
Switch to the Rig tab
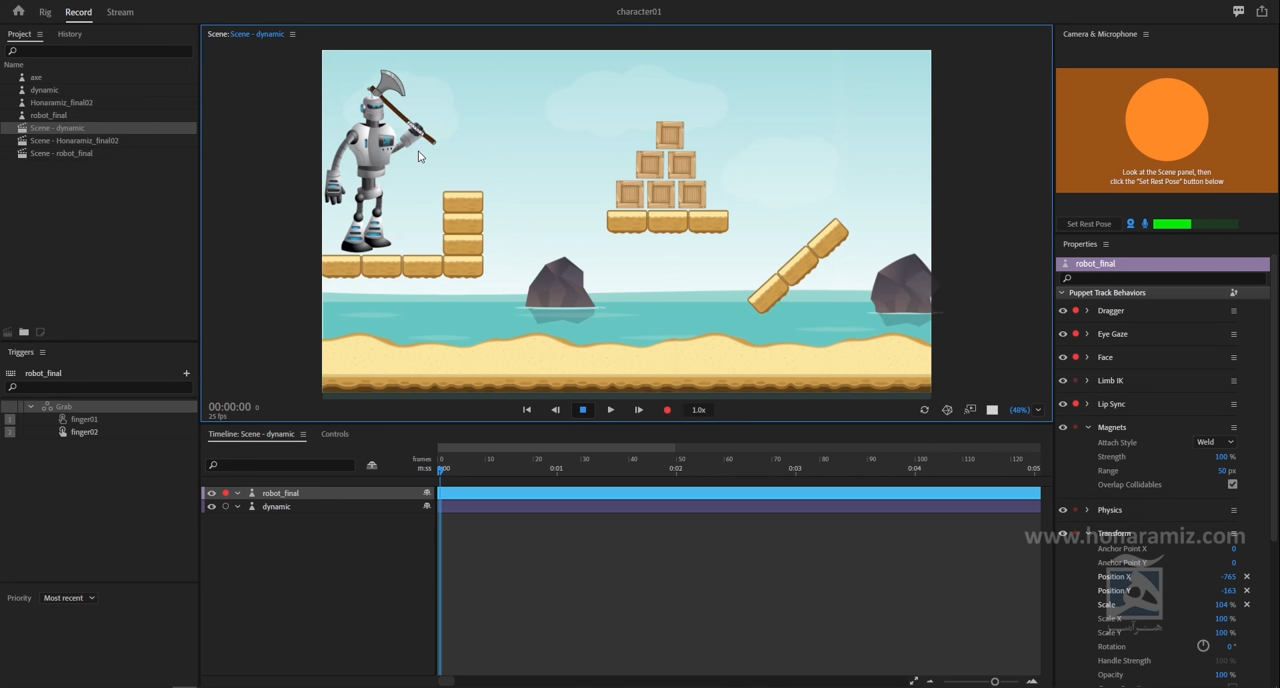tap(45, 12)
